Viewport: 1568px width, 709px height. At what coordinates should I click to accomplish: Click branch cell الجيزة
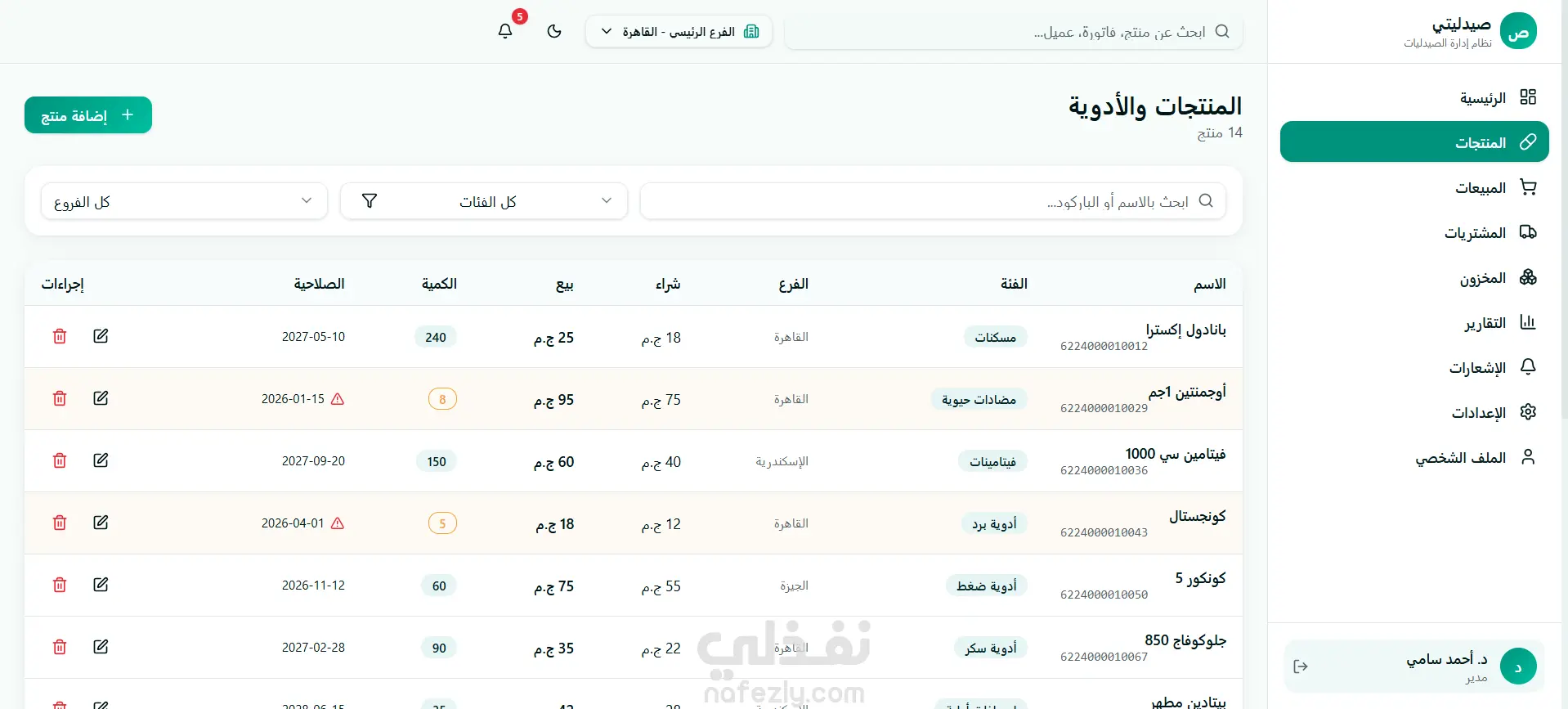(794, 586)
